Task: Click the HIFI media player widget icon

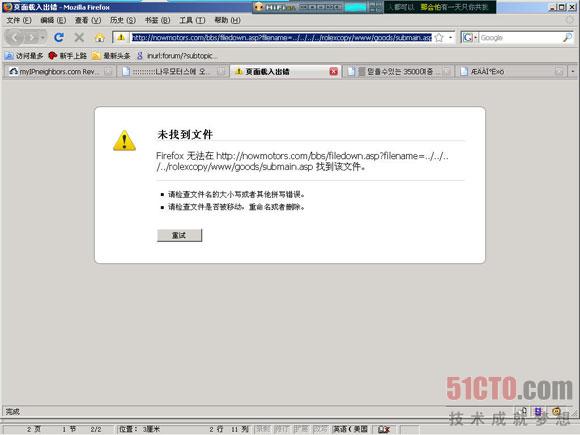Action: [x=259, y=7]
